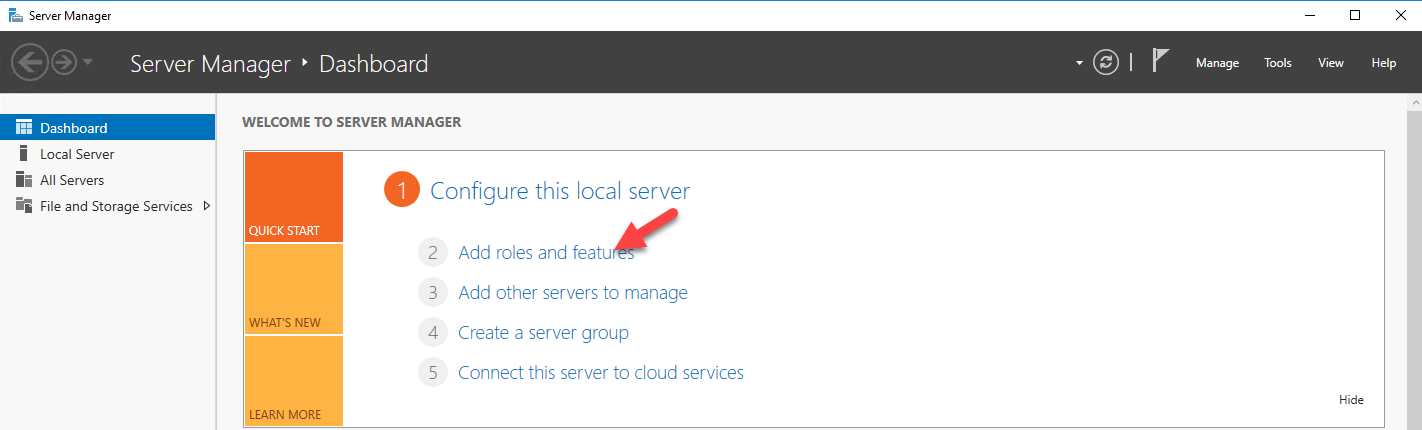Open navigation history dropdown arrow
Screen dimensions: 1422x430
tap(88, 63)
